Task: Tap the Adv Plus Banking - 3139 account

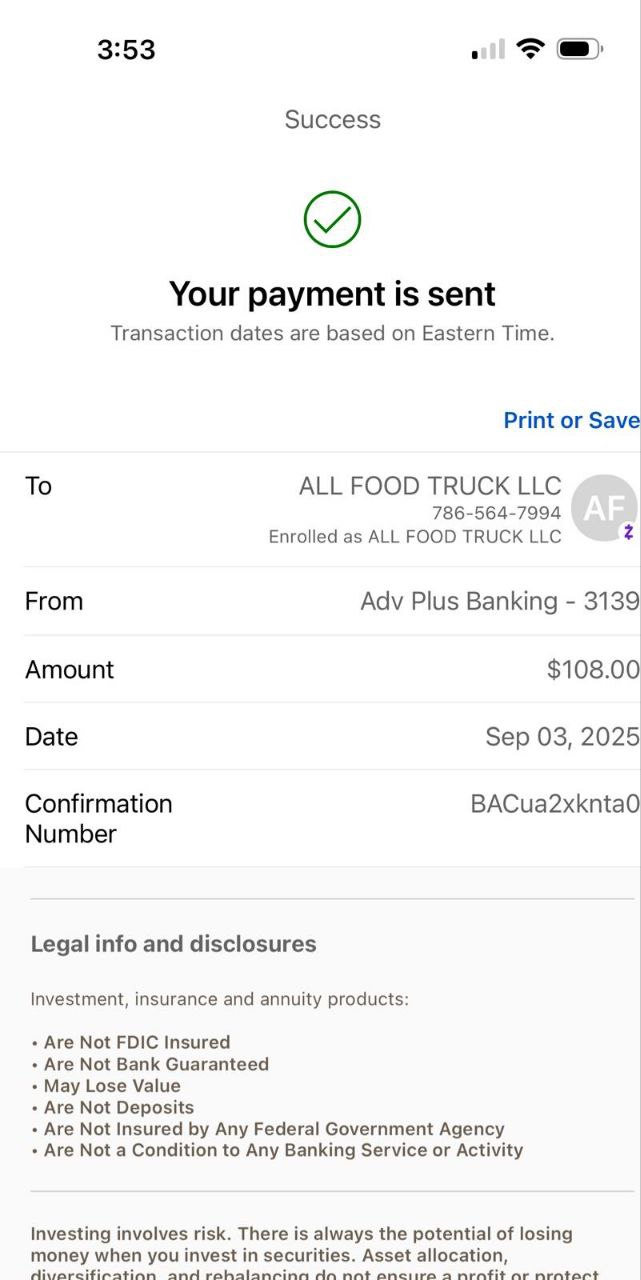Action: (x=499, y=601)
